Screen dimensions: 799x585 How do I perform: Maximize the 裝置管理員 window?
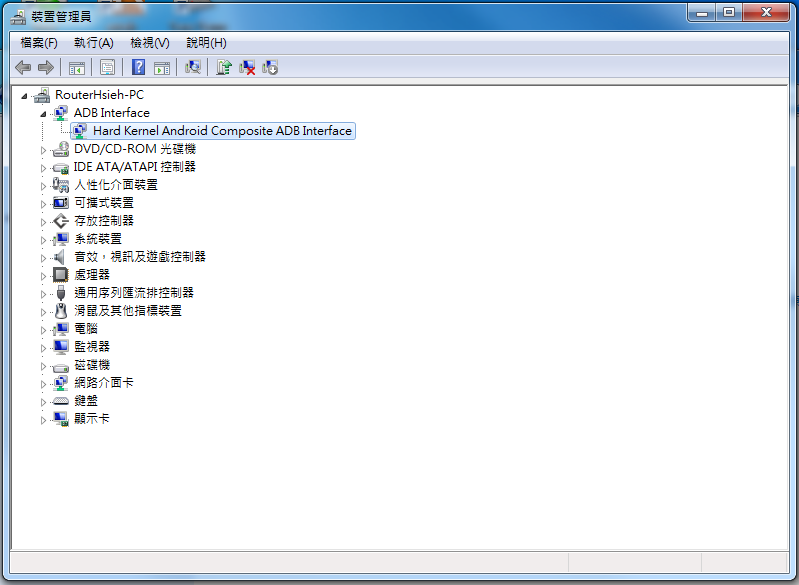[x=729, y=12]
